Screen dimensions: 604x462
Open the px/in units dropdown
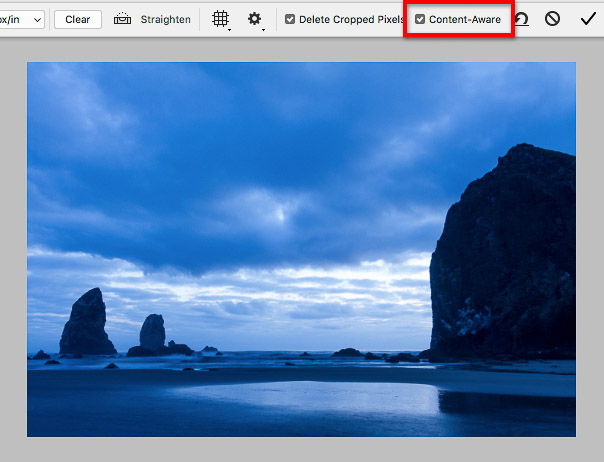tap(21, 19)
